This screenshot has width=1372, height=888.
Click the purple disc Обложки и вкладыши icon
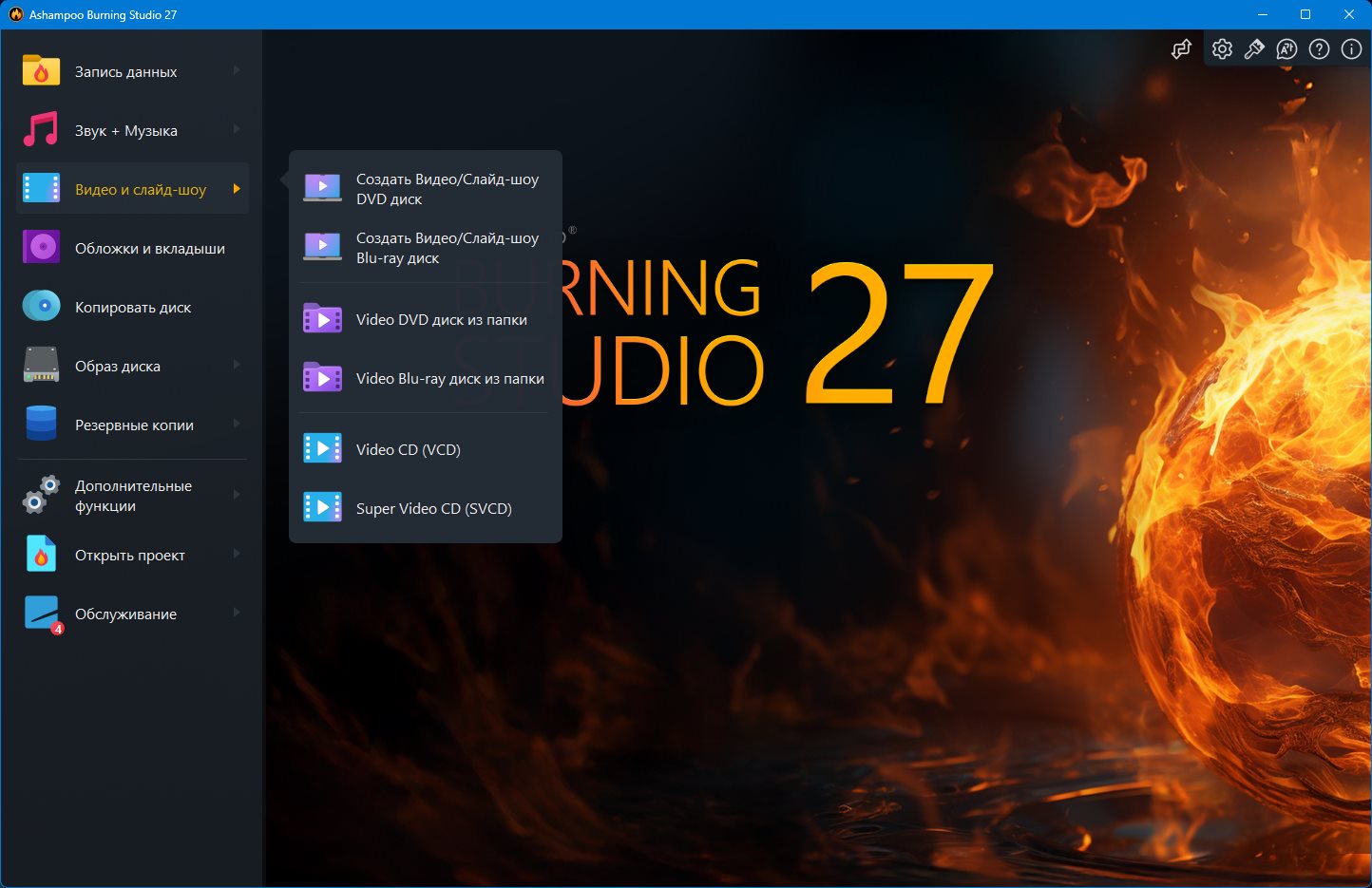pos(41,249)
